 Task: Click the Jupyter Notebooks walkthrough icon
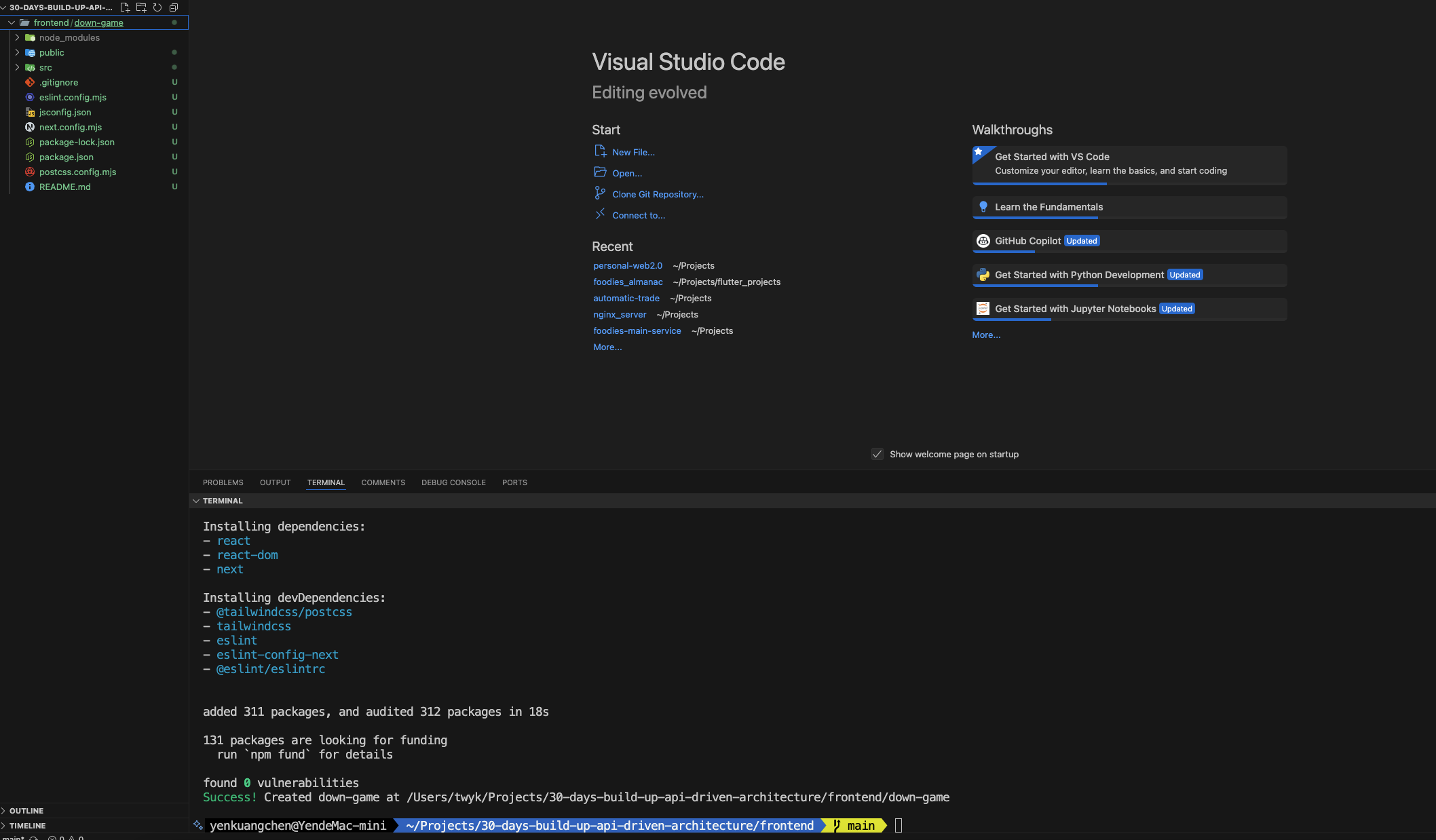(x=983, y=309)
